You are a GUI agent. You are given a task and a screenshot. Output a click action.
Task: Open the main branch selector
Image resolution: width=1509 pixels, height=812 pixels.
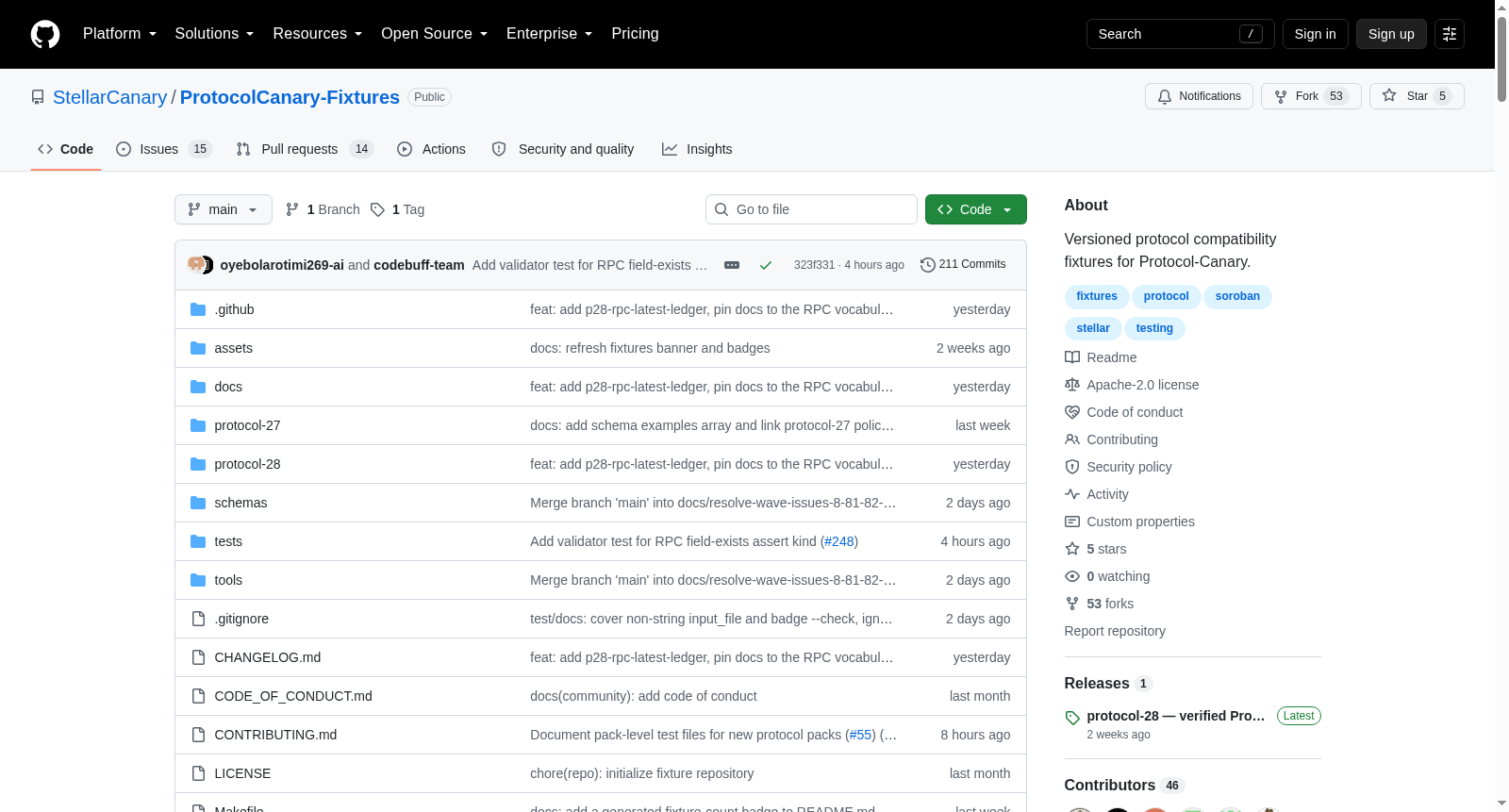(224, 209)
